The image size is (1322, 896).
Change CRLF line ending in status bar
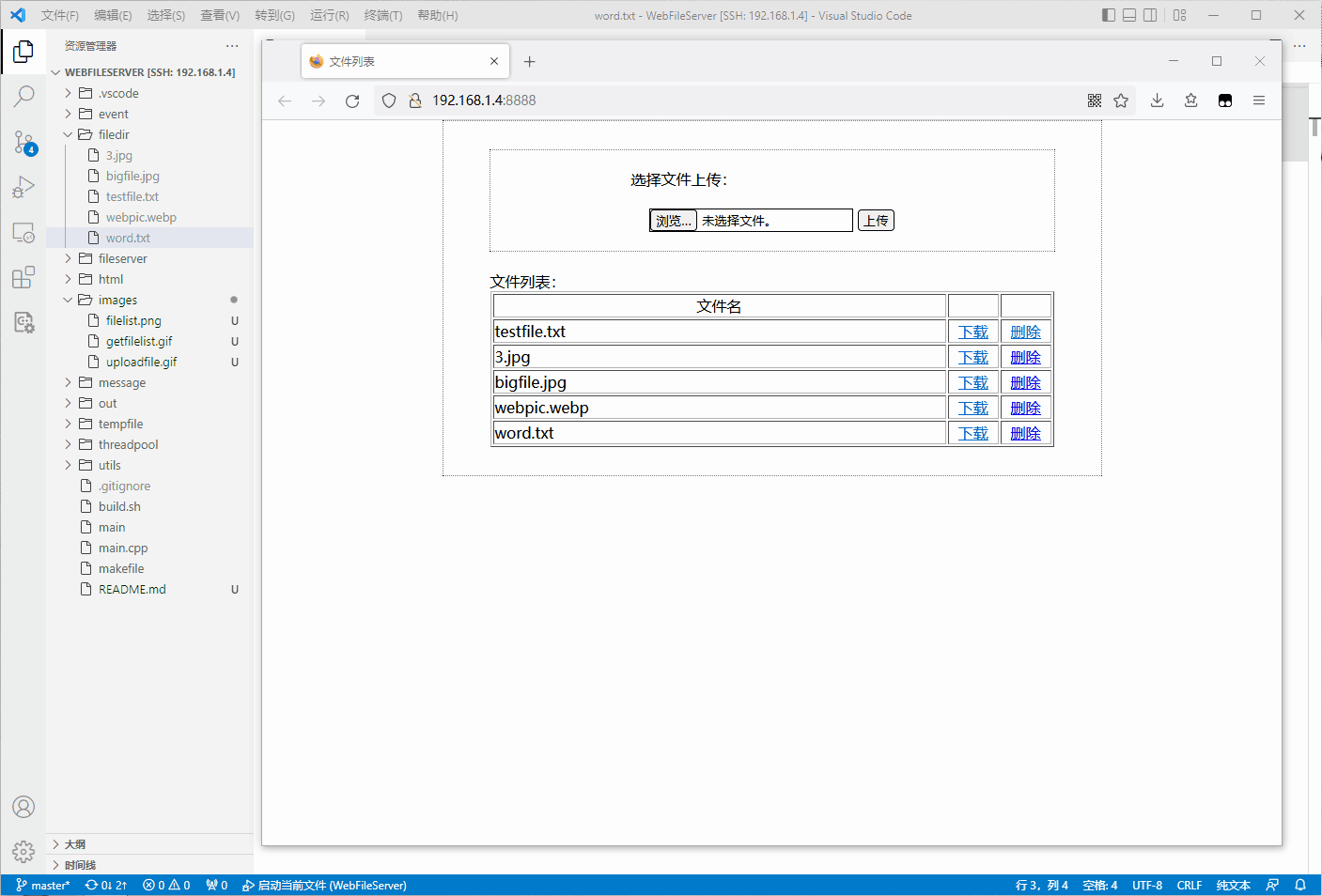click(1190, 885)
